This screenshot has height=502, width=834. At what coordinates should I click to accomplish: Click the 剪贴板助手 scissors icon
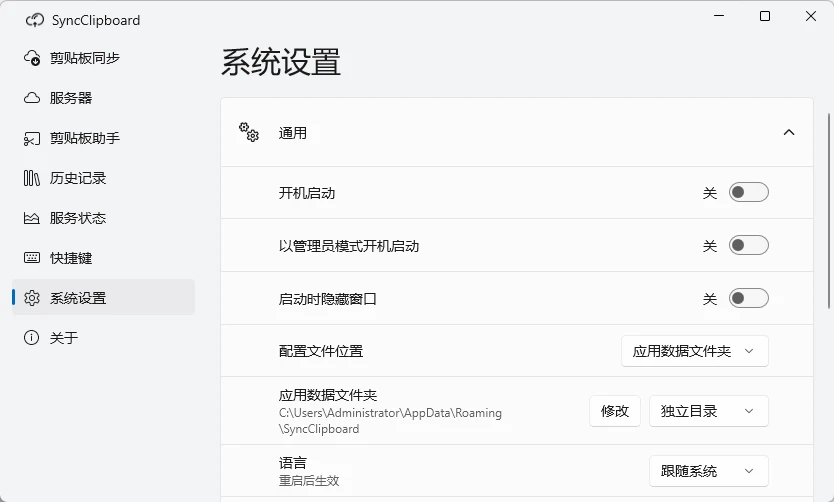tap(32, 138)
